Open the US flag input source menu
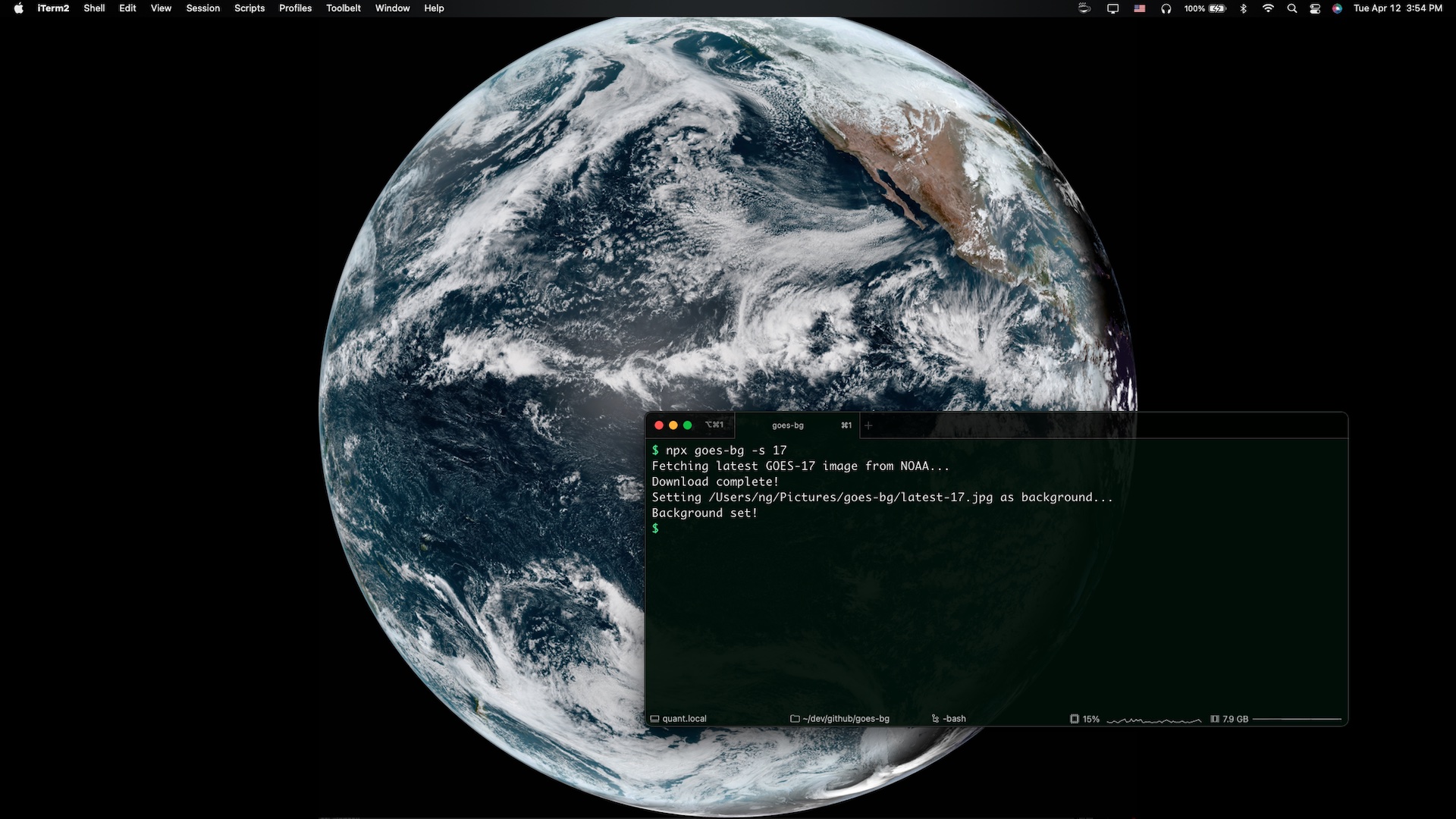This screenshot has height=819, width=1456. coord(1139,8)
